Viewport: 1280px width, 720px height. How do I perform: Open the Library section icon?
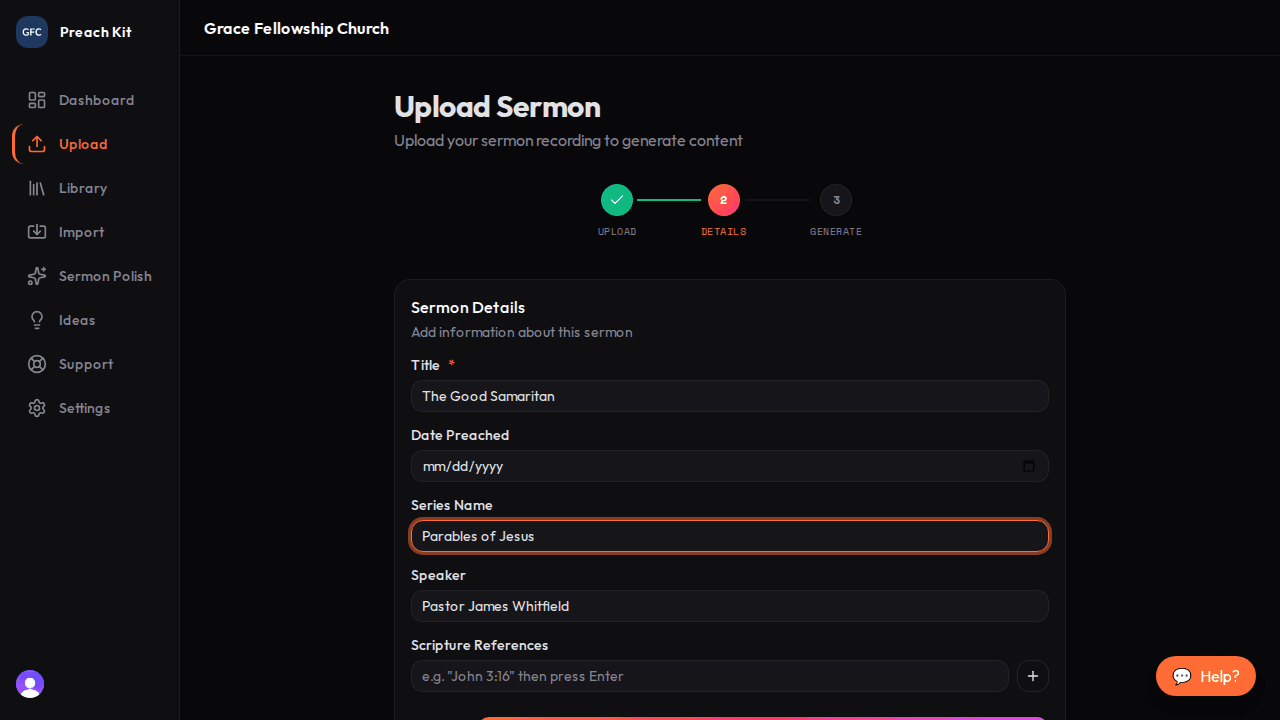pos(37,188)
